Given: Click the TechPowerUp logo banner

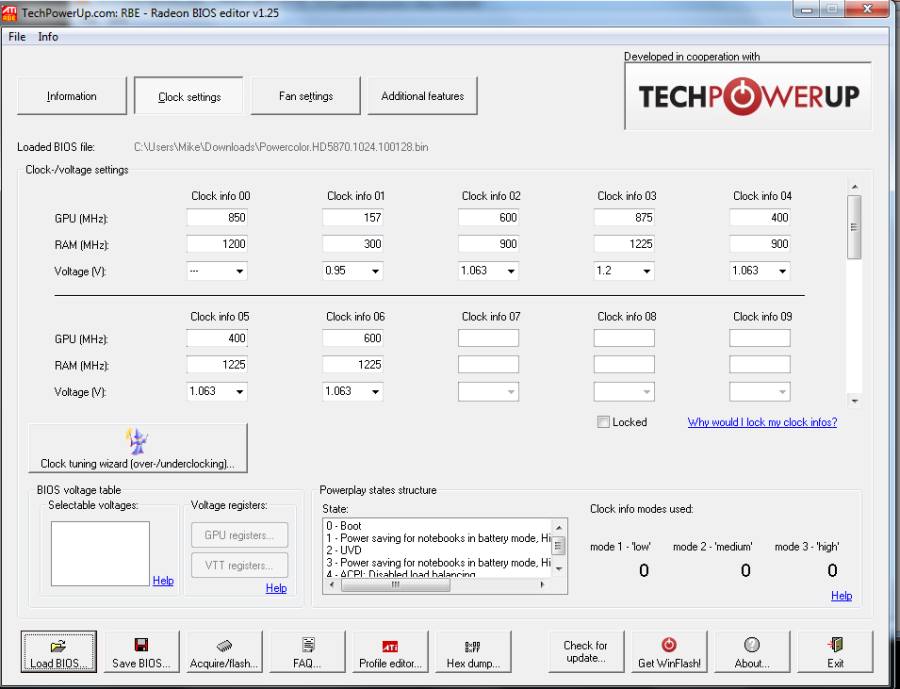Looking at the screenshot, I should click(x=748, y=96).
